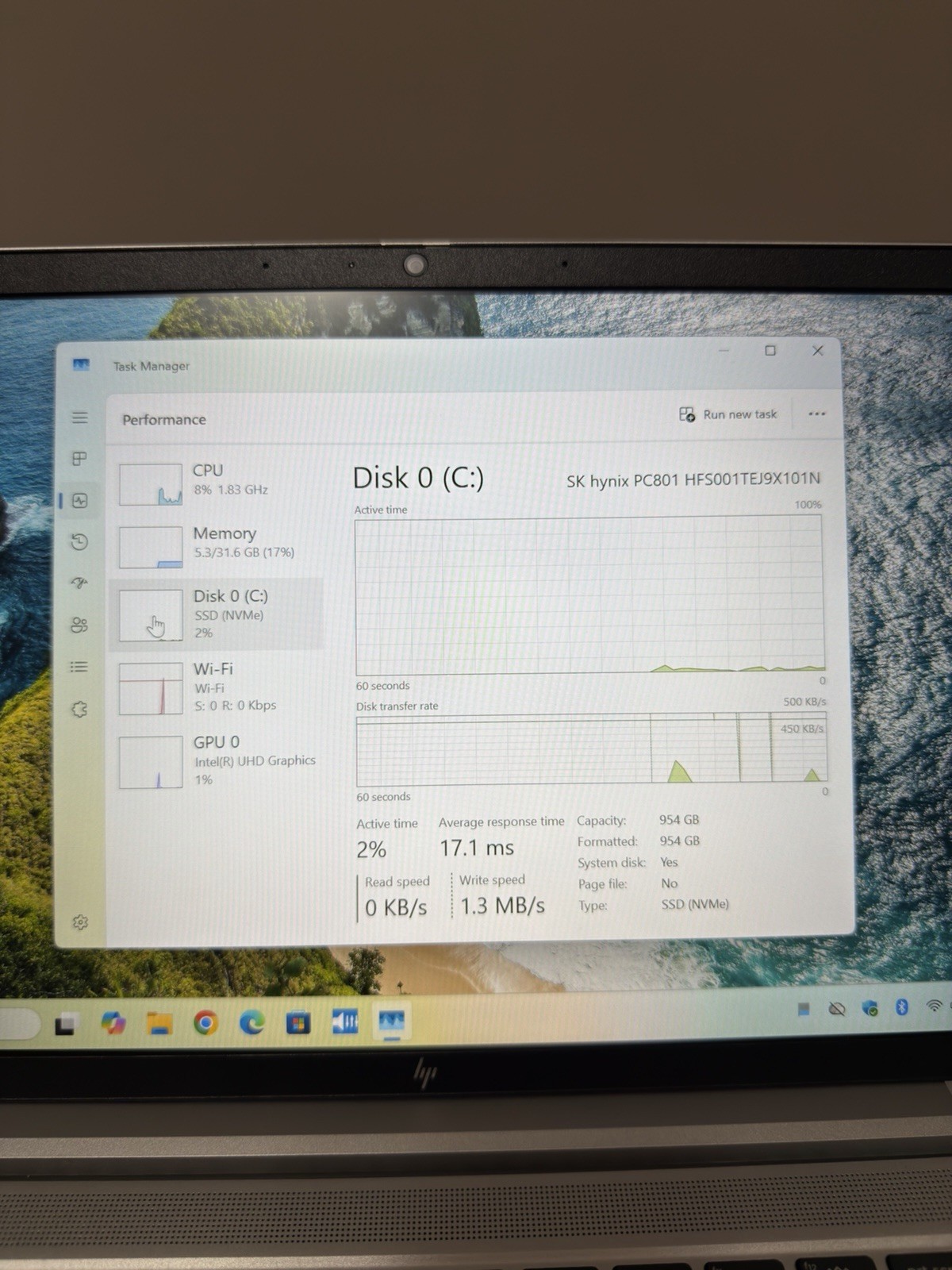The width and height of the screenshot is (952, 1270).
Task: Click the 1.3 MB/s write speed value
Action: [502, 906]
